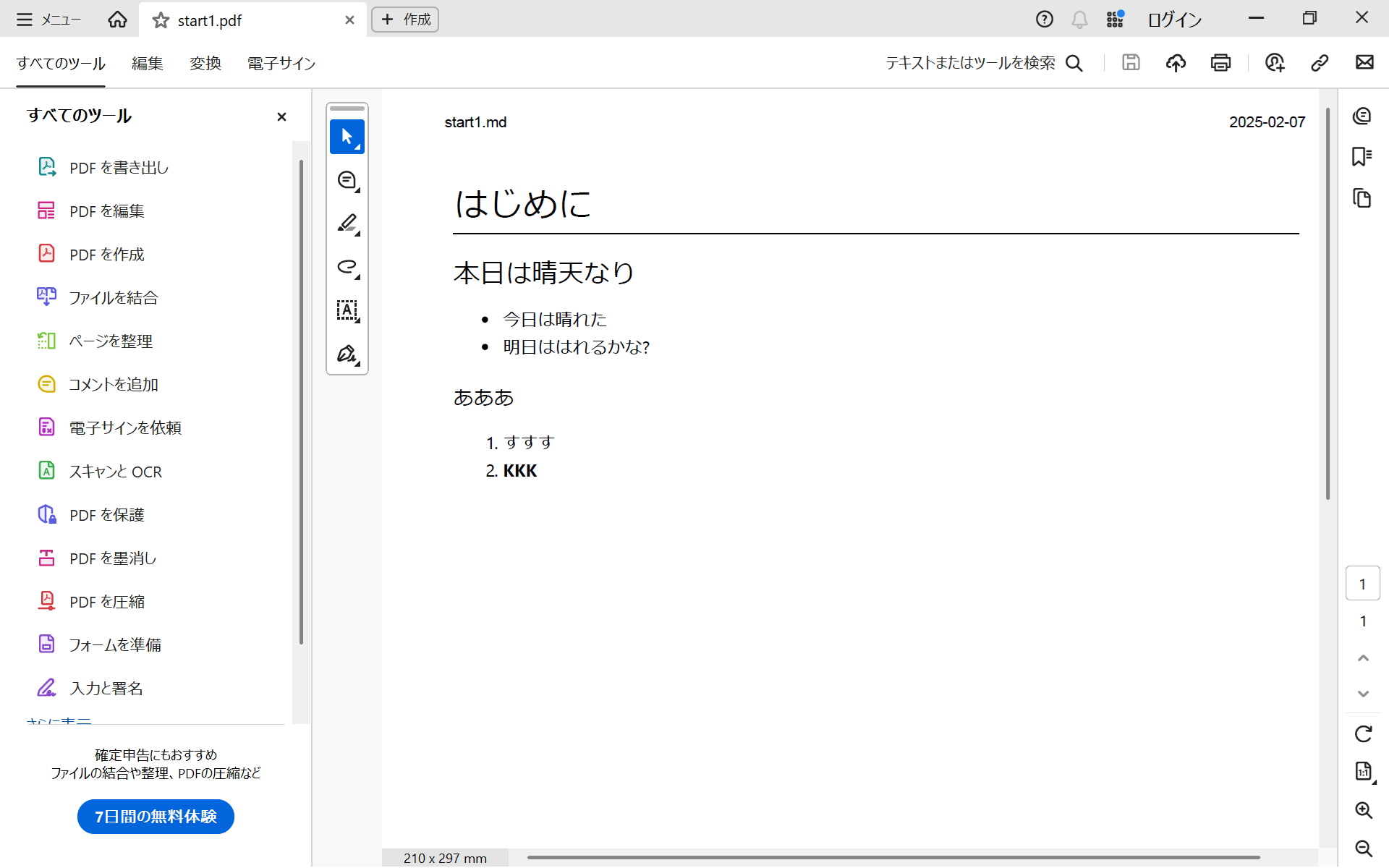
Task: Go to previous page with up chevron
Action: [1363, 658]
